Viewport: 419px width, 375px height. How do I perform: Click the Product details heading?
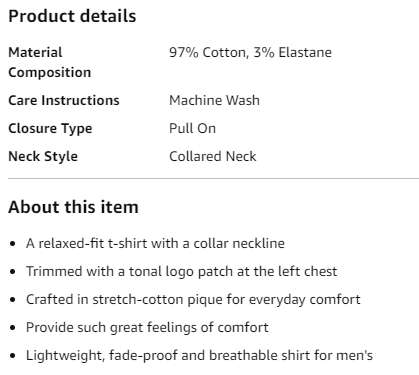(72, 16)
